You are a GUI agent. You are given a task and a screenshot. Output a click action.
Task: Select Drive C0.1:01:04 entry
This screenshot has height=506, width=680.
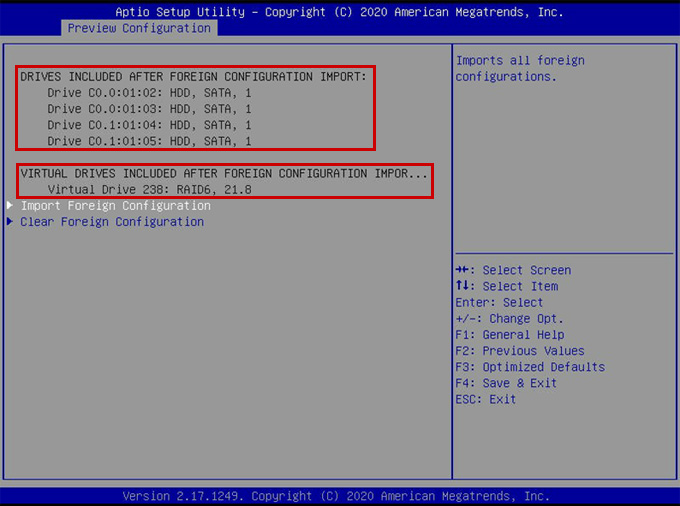(x=149, y=125)
